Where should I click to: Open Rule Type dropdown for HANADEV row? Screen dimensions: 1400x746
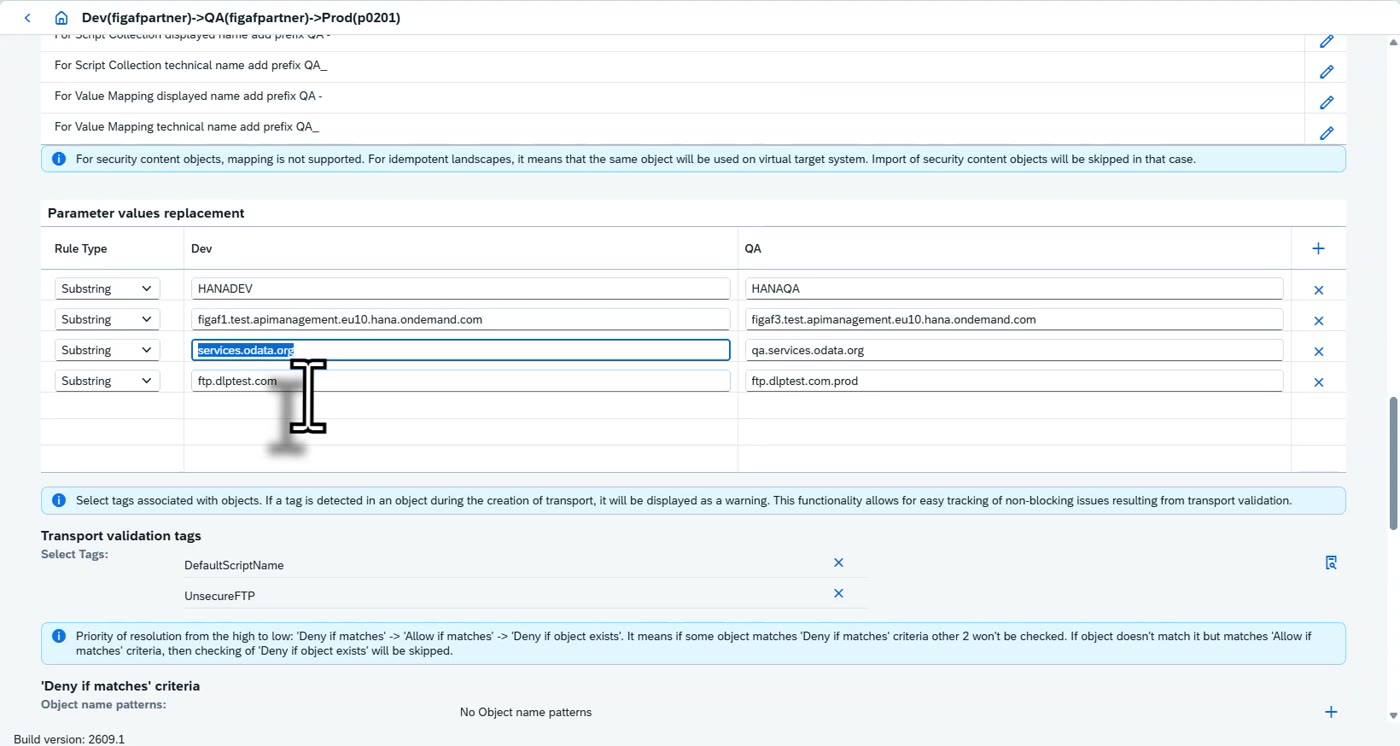point(107,289)
